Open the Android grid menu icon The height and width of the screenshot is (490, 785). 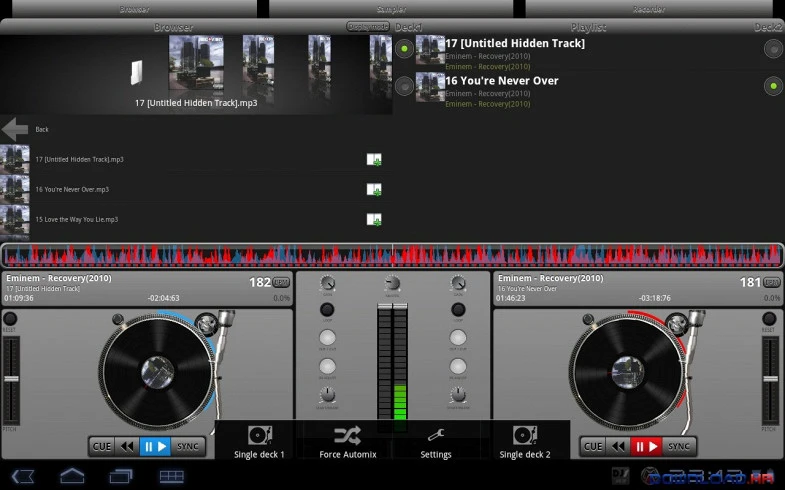pyautogui.click(x=171, y=476)
